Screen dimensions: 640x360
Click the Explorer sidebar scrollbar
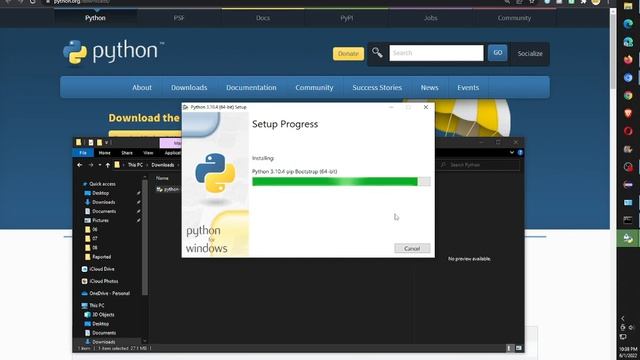click(144, 237)
